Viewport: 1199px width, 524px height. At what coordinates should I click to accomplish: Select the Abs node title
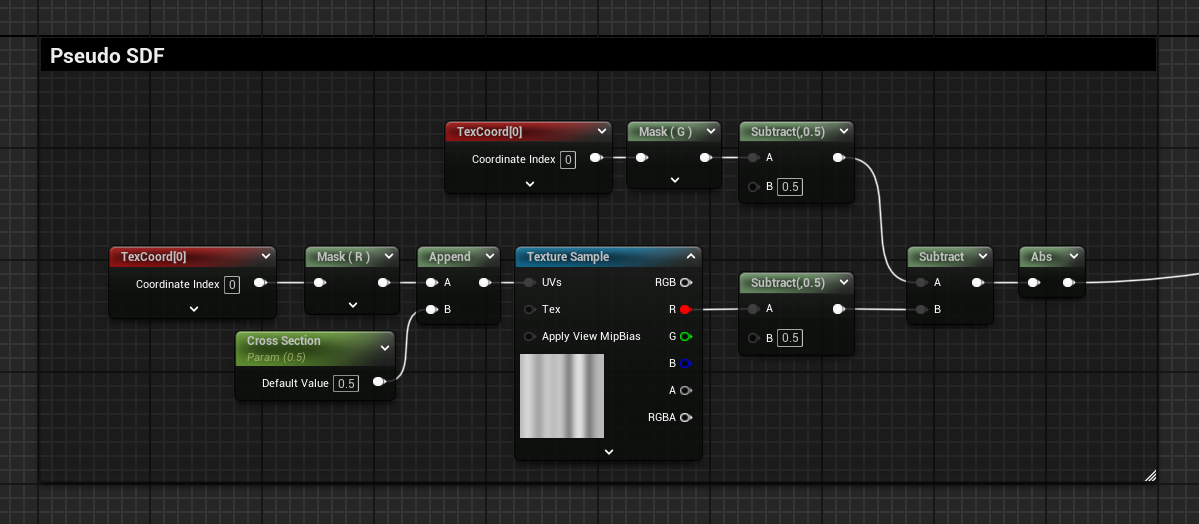pos(1041,257)
